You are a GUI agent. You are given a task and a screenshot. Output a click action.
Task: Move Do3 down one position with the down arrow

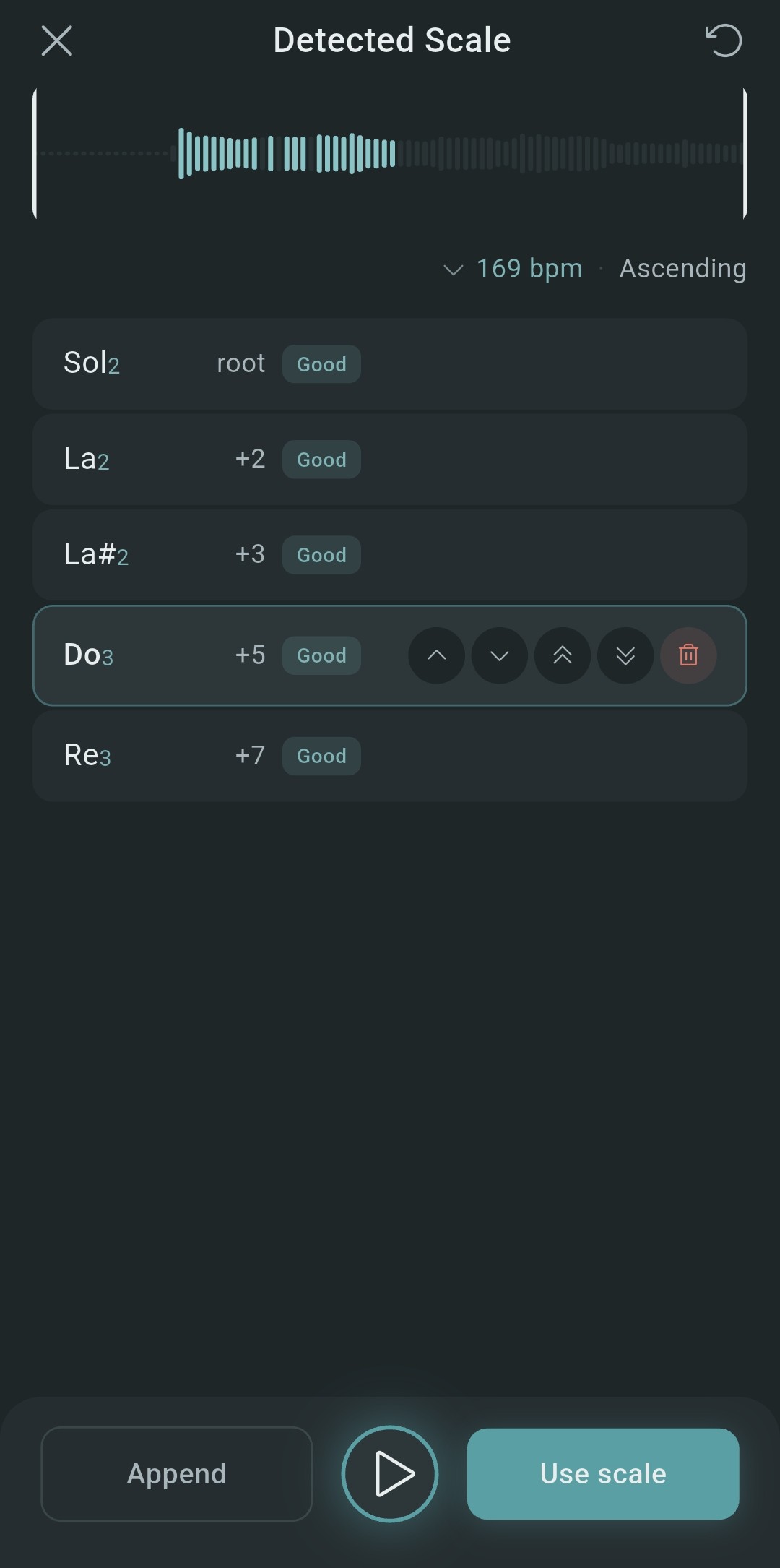pyautogui.click(x=498, y=655)
